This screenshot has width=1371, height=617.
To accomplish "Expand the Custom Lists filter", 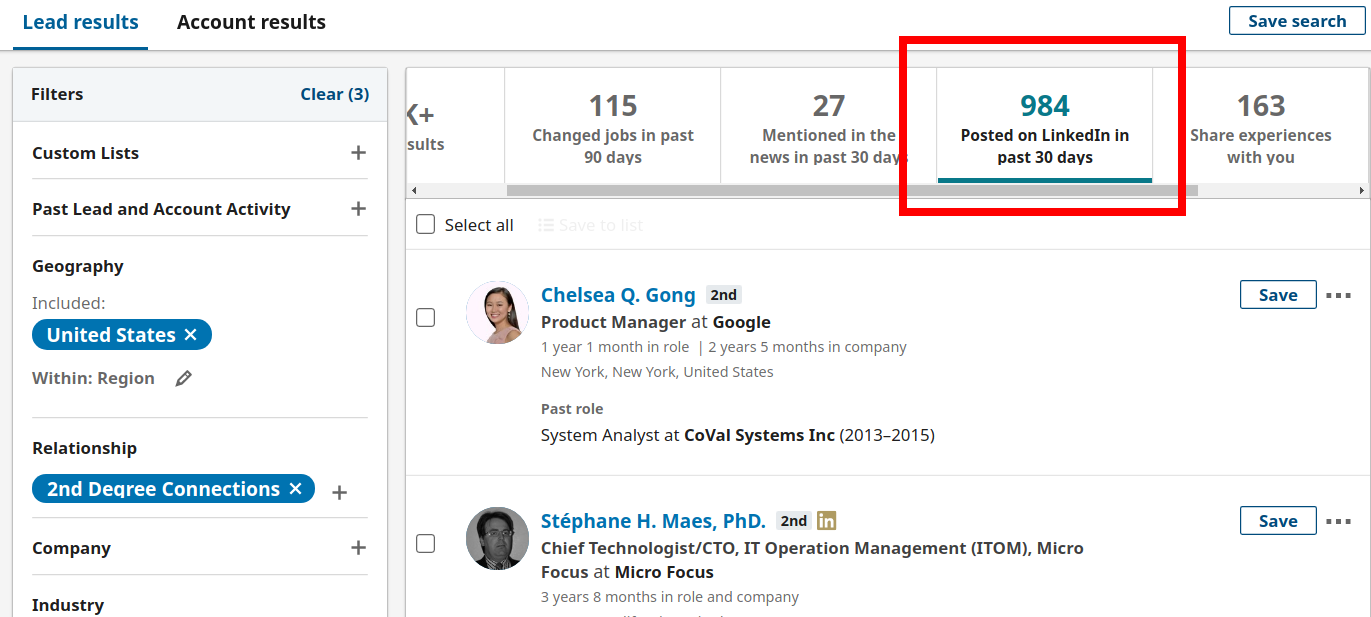I will coord(358,153).
